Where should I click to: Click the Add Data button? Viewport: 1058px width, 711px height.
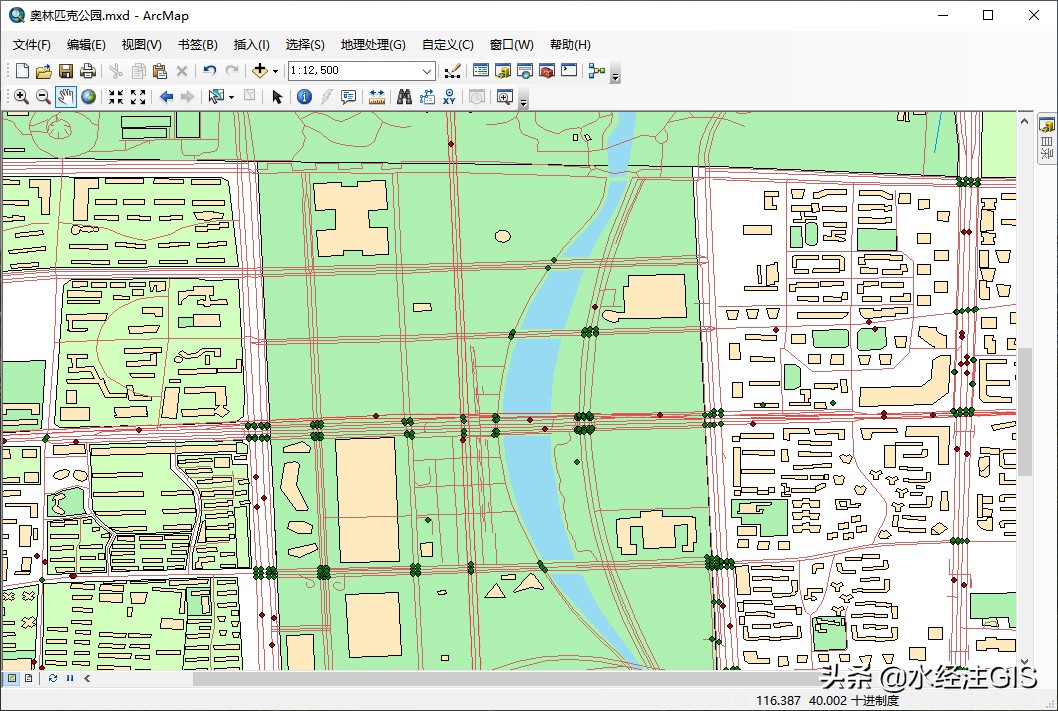pos(260,71)
